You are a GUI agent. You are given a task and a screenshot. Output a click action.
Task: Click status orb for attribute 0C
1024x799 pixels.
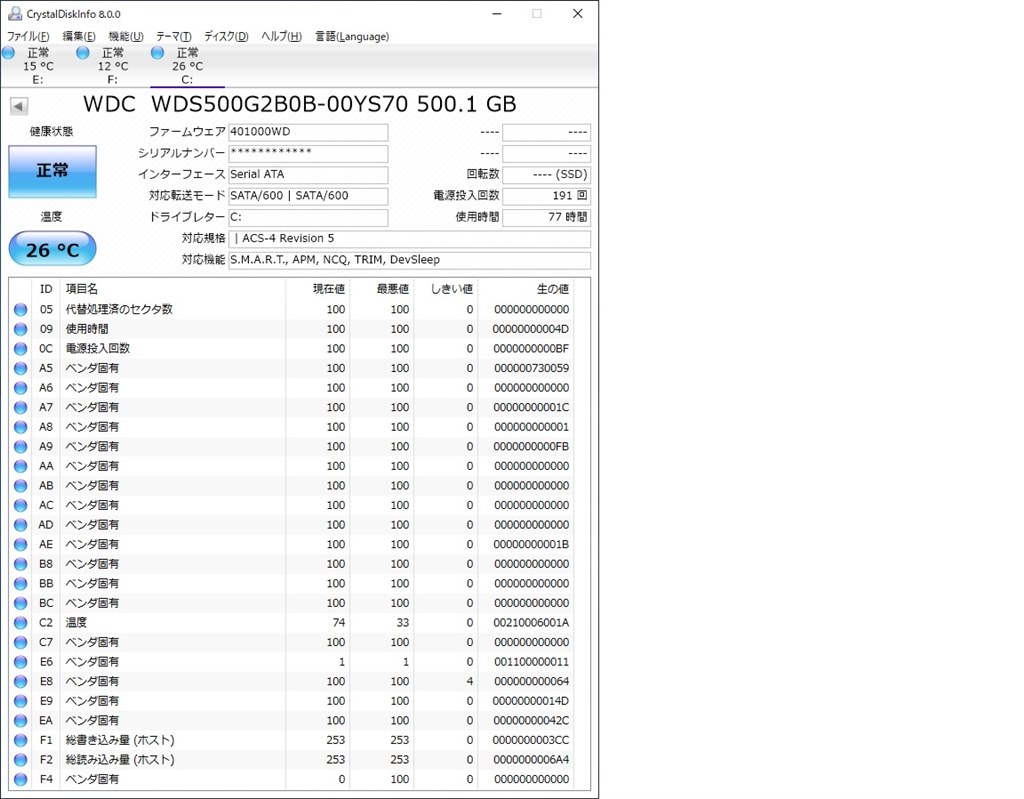pyautogui.click(x=21, y=349)
